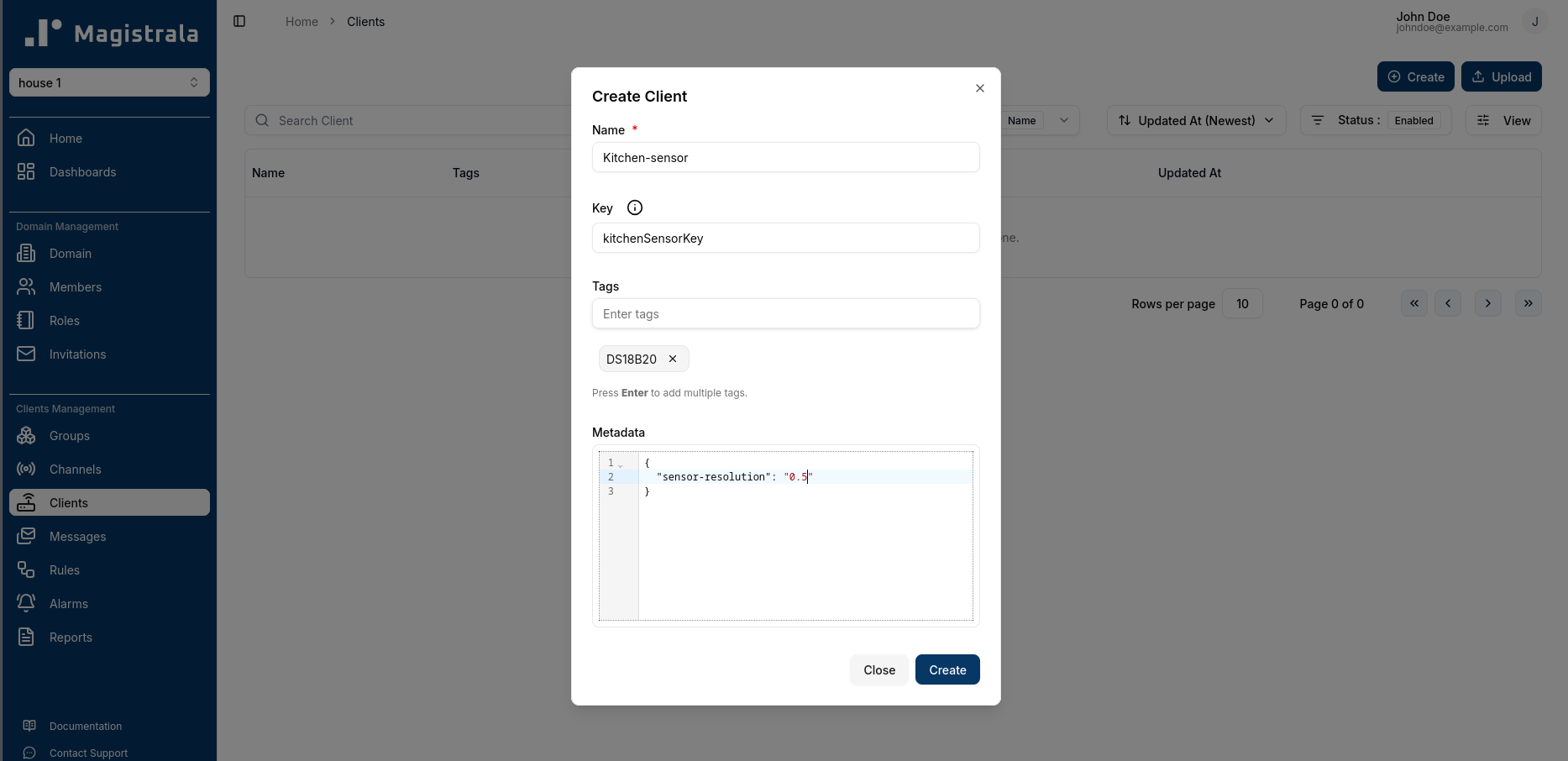This screenshot has width=1568, height=761.
Task: Select the Home icon in the sidebar
Action: click(x=27, y=137)
